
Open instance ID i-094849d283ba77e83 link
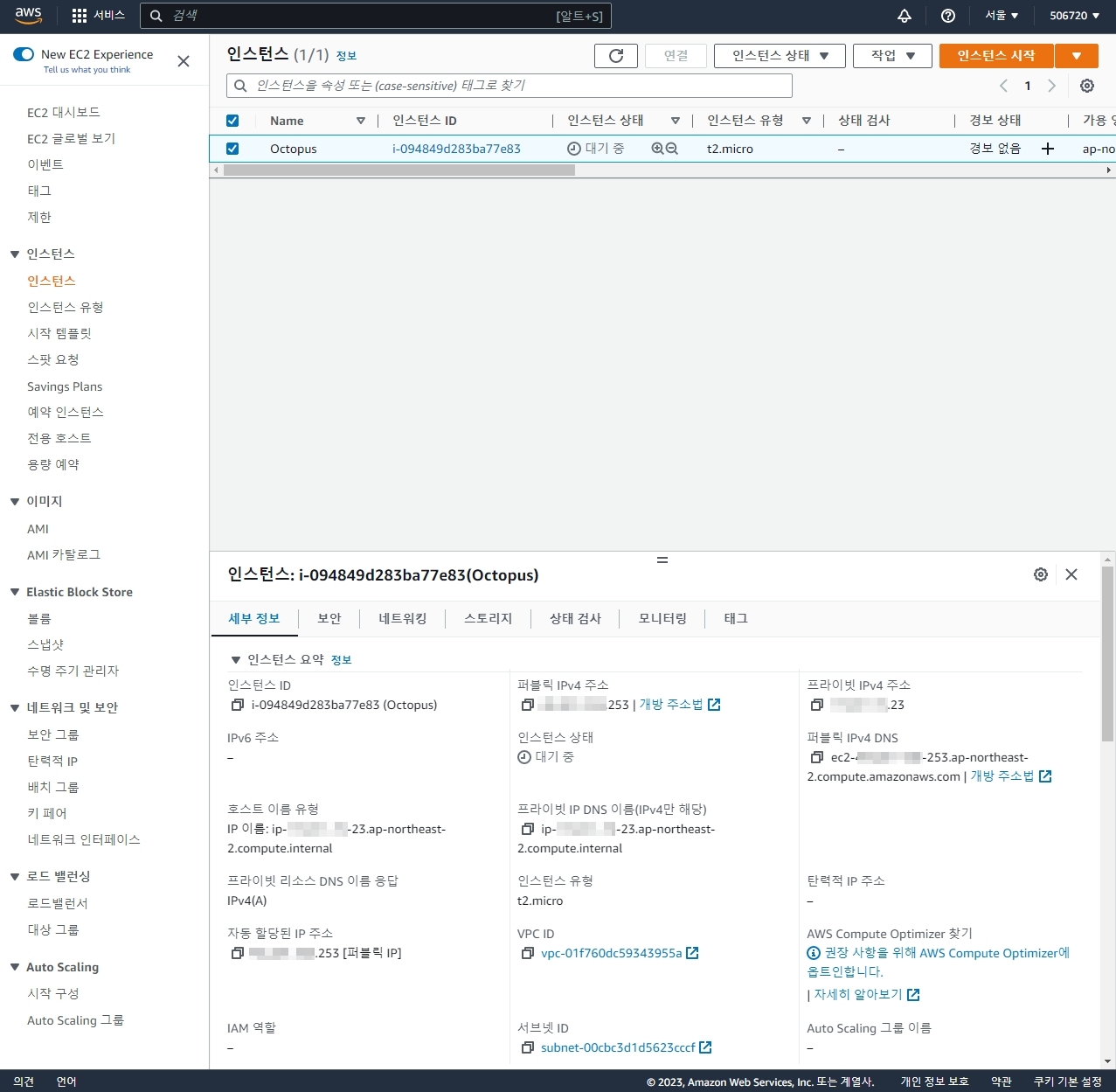(x=456, y=149)
